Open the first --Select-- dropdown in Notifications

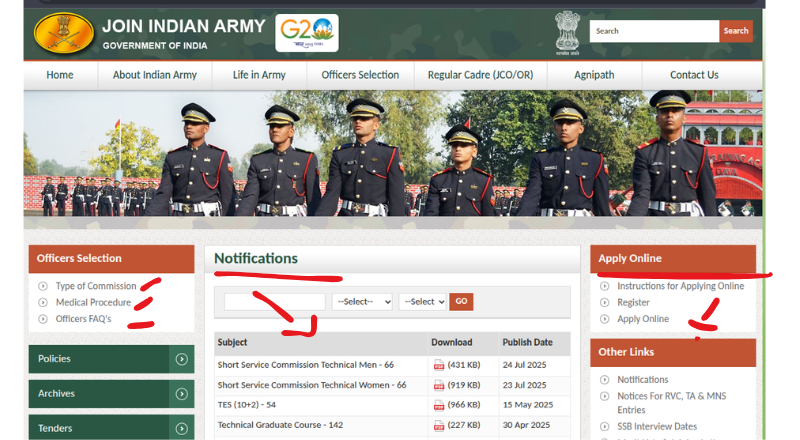point(362,301)
